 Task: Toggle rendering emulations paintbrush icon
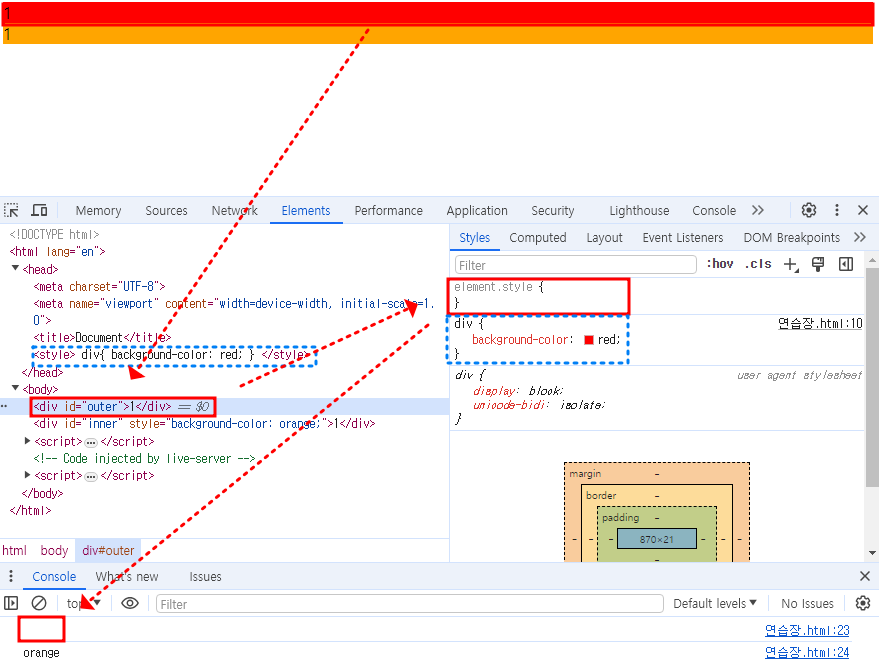pyautogui.click(x=818, y=264)
